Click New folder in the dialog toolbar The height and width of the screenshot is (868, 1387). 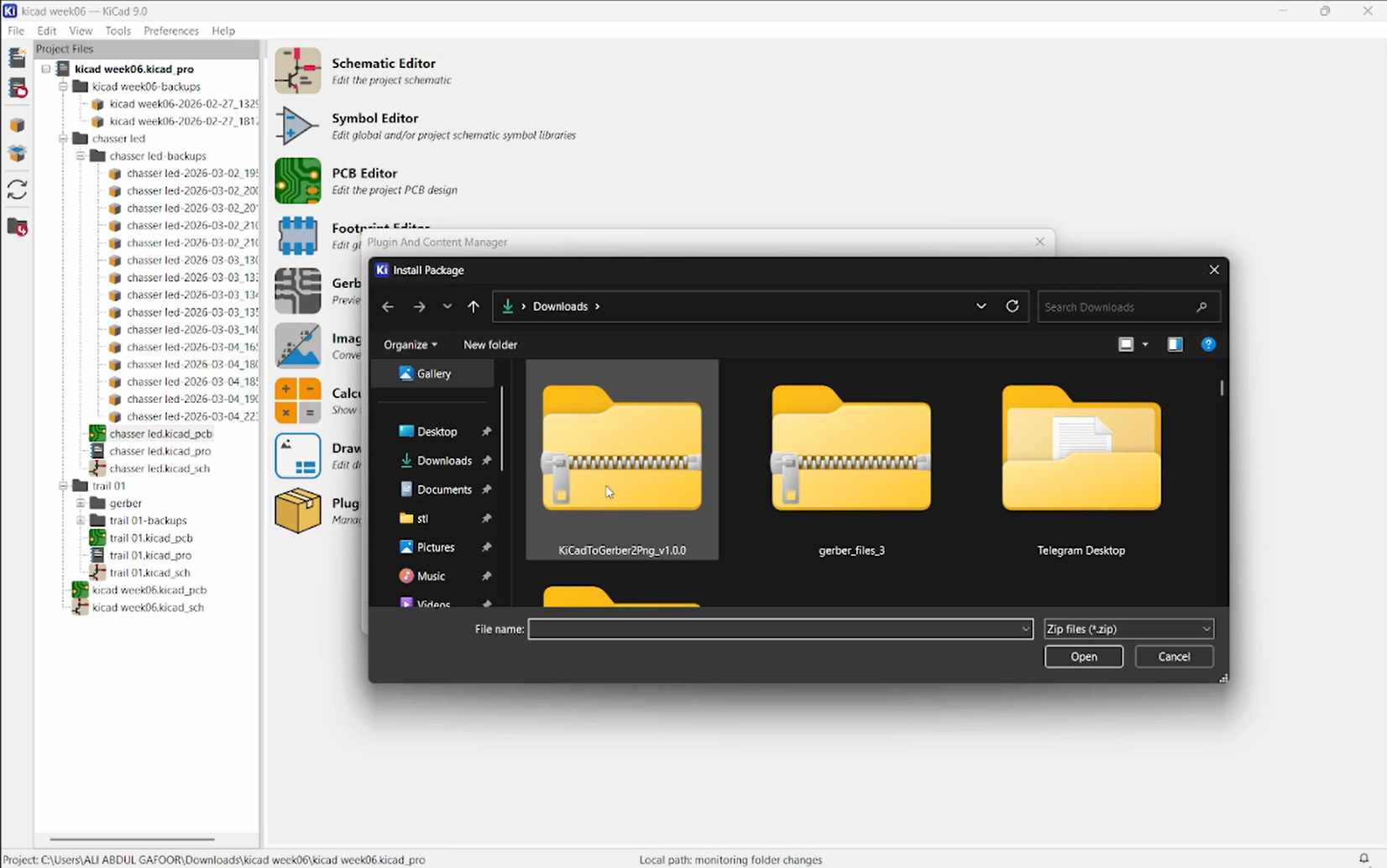tap(490, 345)
